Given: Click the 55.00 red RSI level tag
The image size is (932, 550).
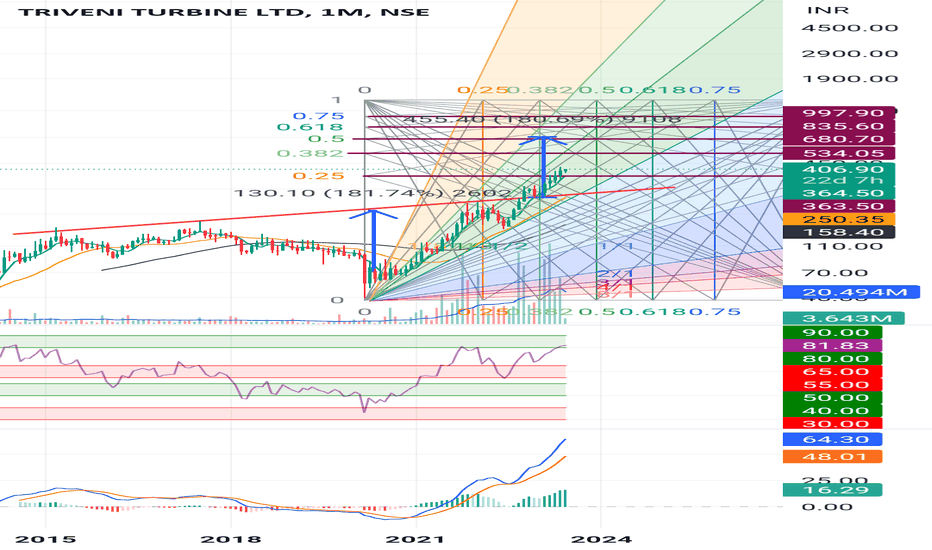Looking at the screenshot, I should (833, 385).
